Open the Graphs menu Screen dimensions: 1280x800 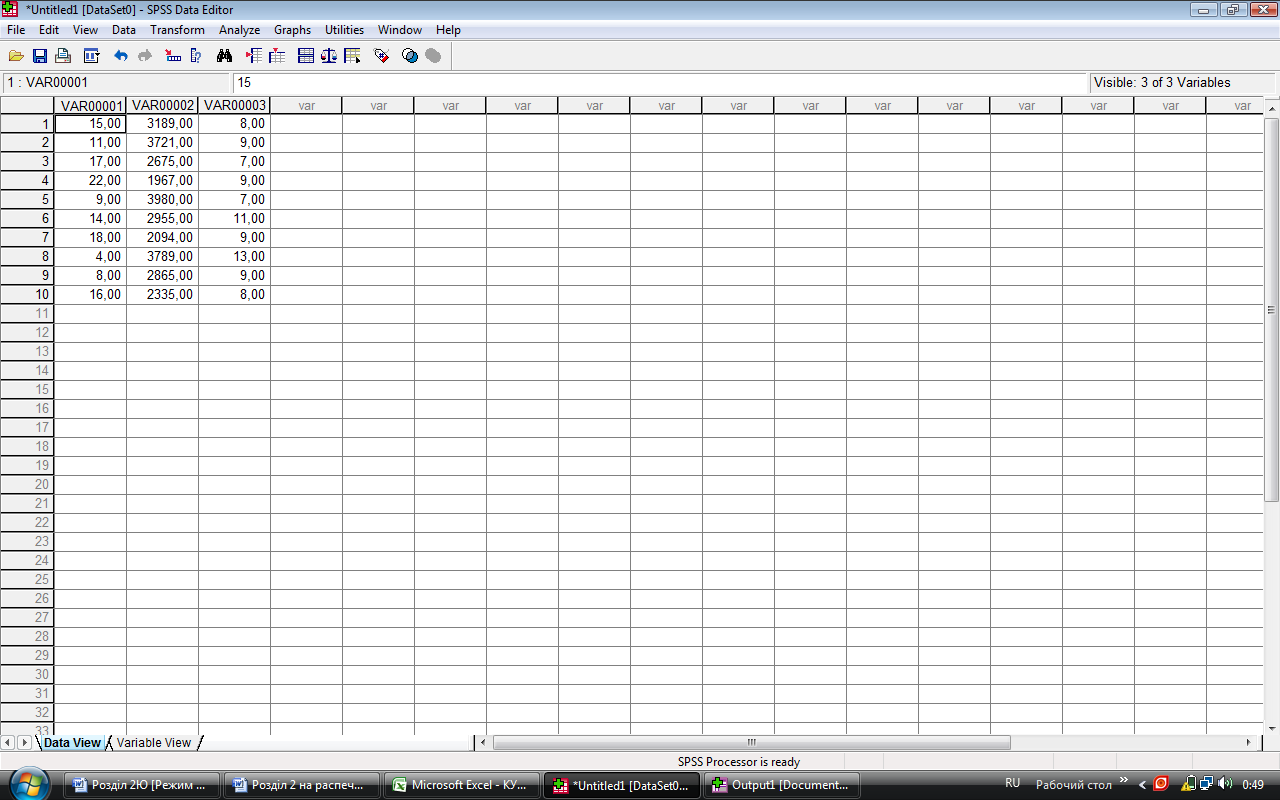click(x=293, y=30)
